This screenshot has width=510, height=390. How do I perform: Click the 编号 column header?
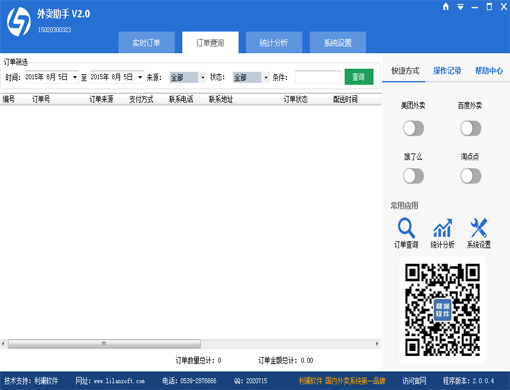(x=9, y=99)
